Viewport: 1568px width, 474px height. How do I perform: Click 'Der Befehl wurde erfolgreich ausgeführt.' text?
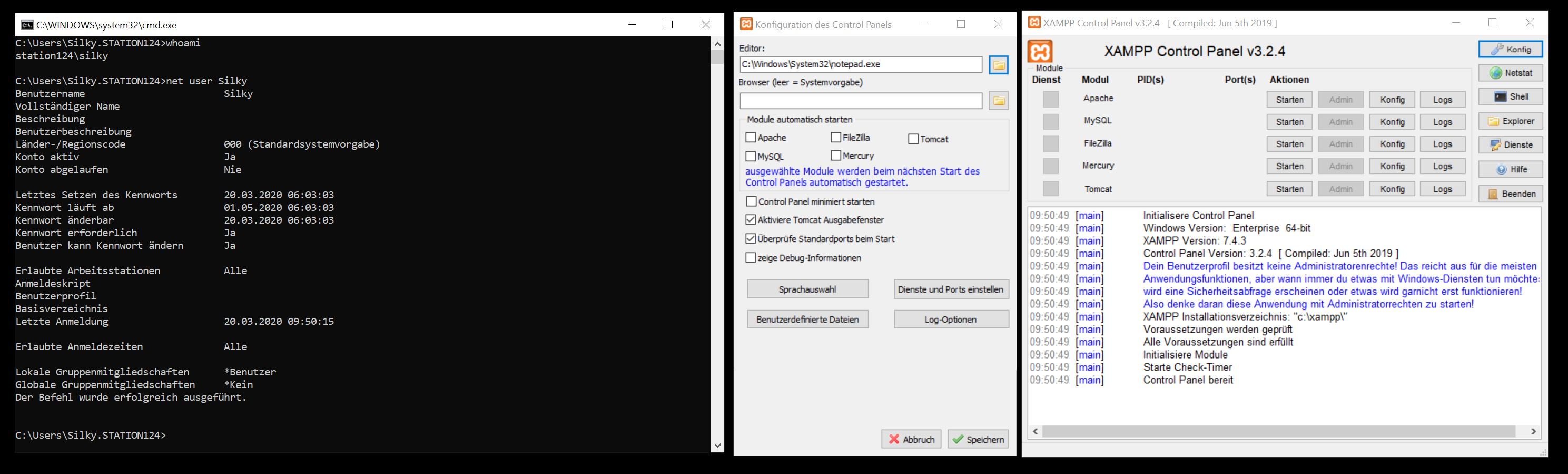coord(131,398)
